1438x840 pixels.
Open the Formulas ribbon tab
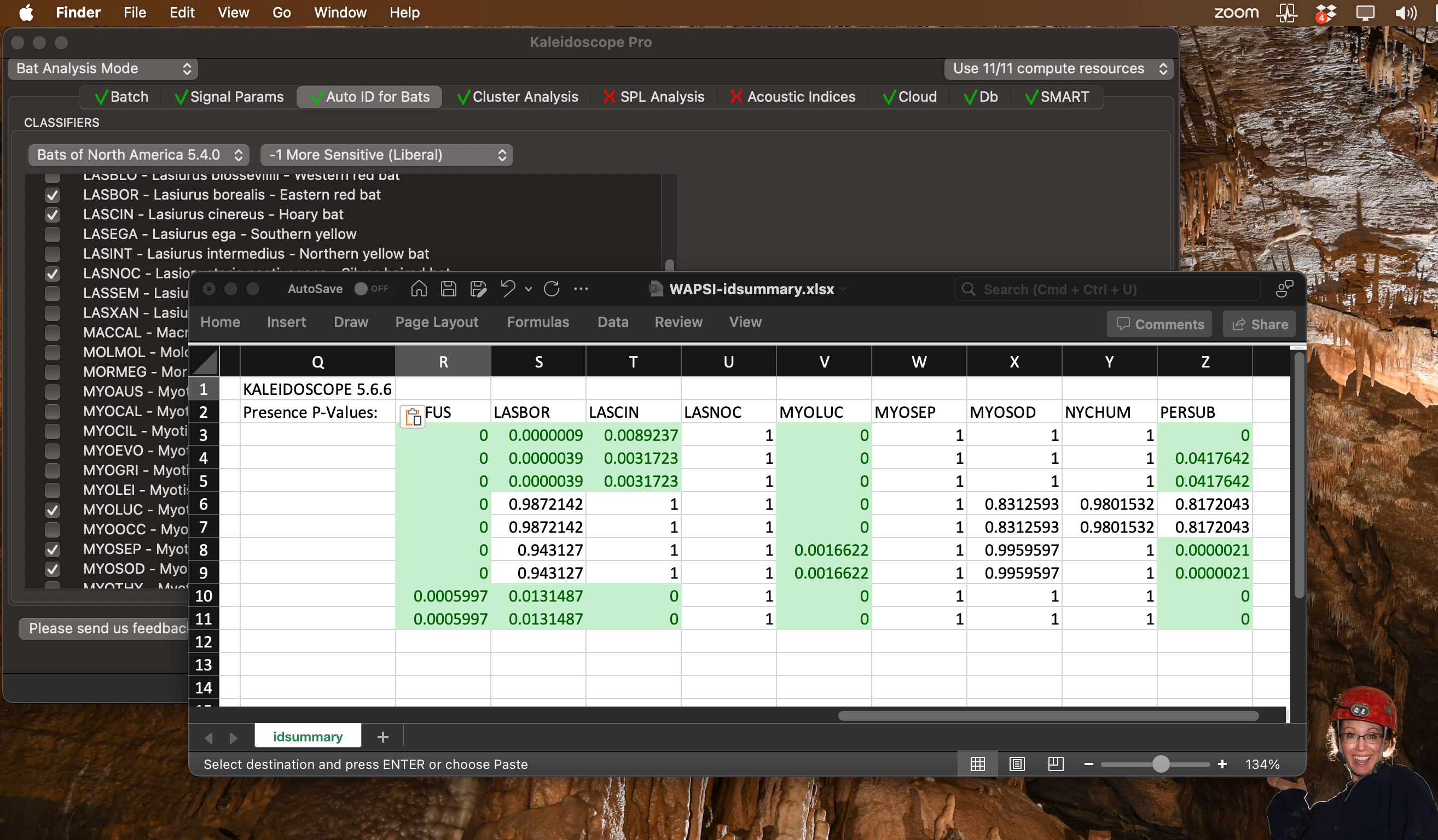tap(537, 322)
